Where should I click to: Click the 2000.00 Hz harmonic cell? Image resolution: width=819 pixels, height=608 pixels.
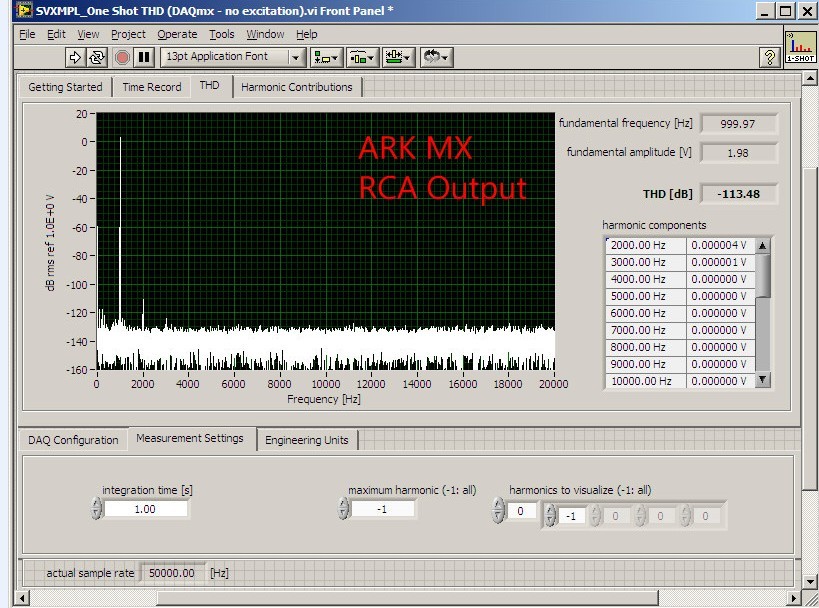tap(646, 245)
